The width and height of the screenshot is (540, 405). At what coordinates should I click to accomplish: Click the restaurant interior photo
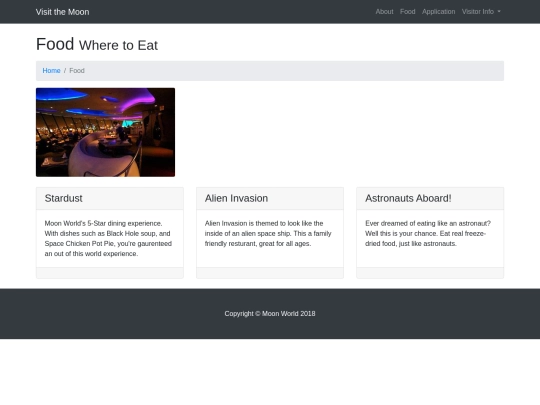pos(105,132)
